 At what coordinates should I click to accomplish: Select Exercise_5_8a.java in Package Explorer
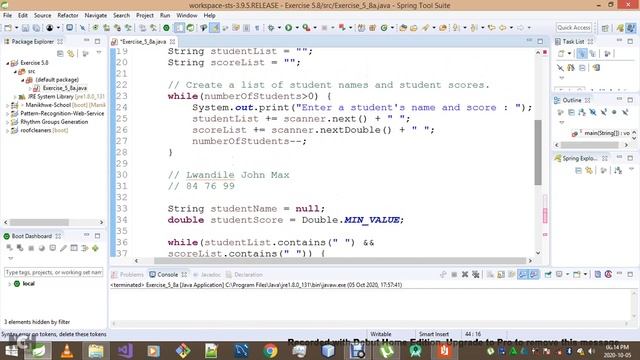[64, 88]
